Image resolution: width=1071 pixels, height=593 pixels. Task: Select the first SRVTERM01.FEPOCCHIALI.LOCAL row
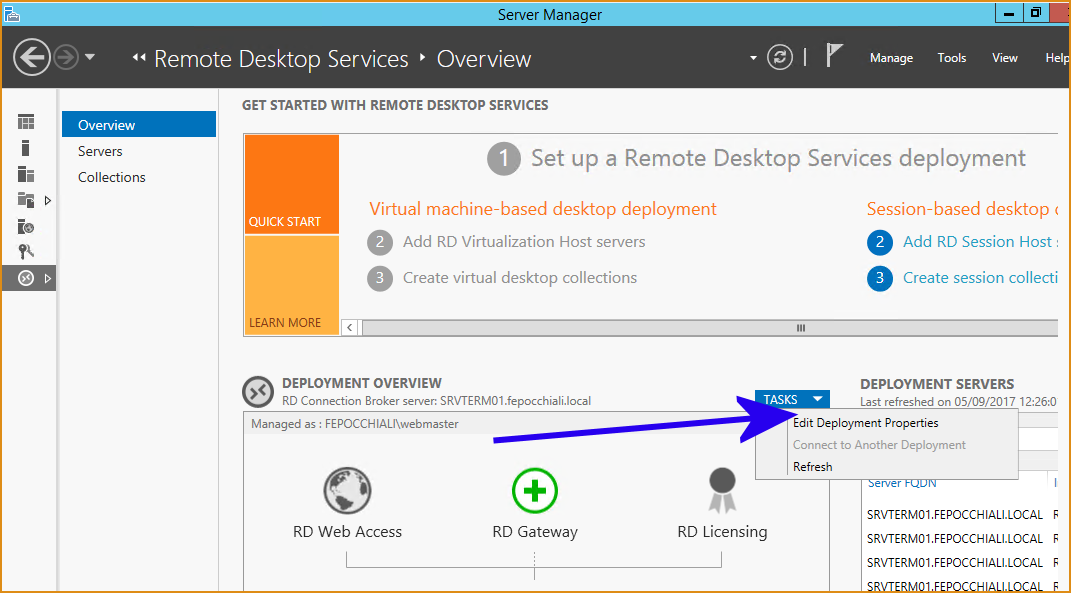pyautogui.click(x=955, y=514)
